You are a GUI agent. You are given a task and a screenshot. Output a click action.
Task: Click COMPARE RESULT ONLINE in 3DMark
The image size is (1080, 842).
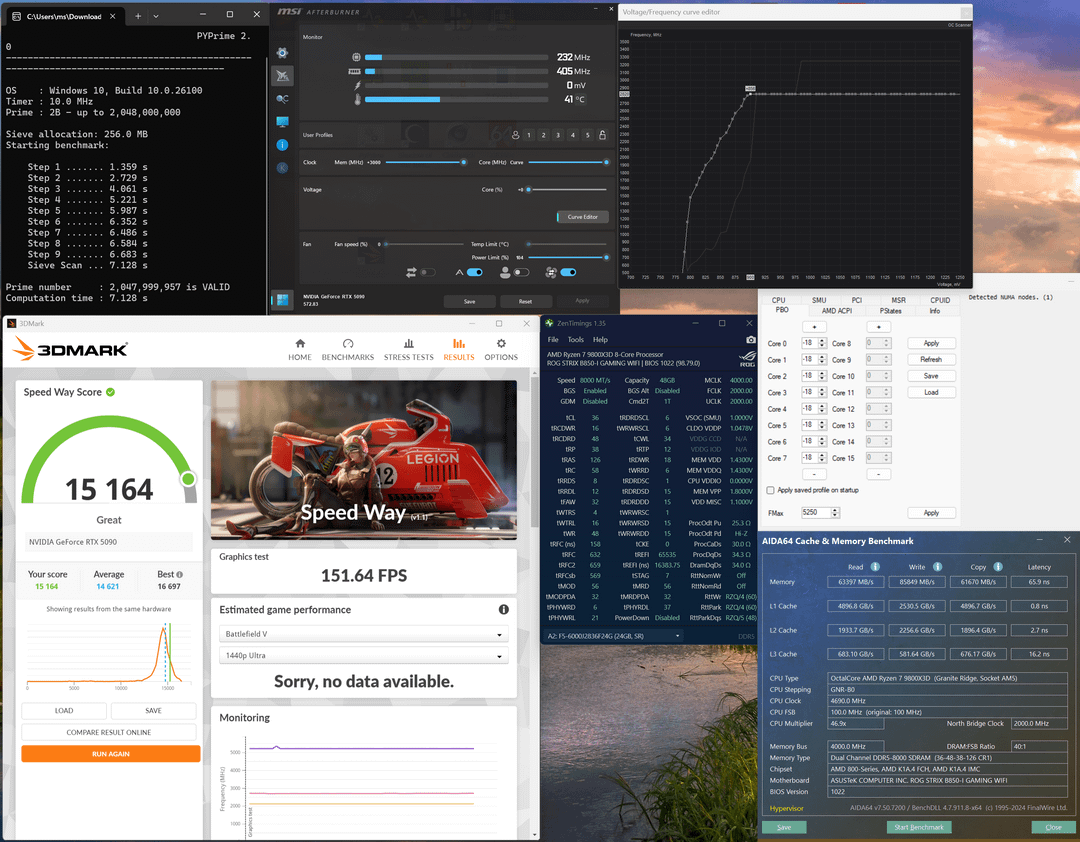(109, 732)
